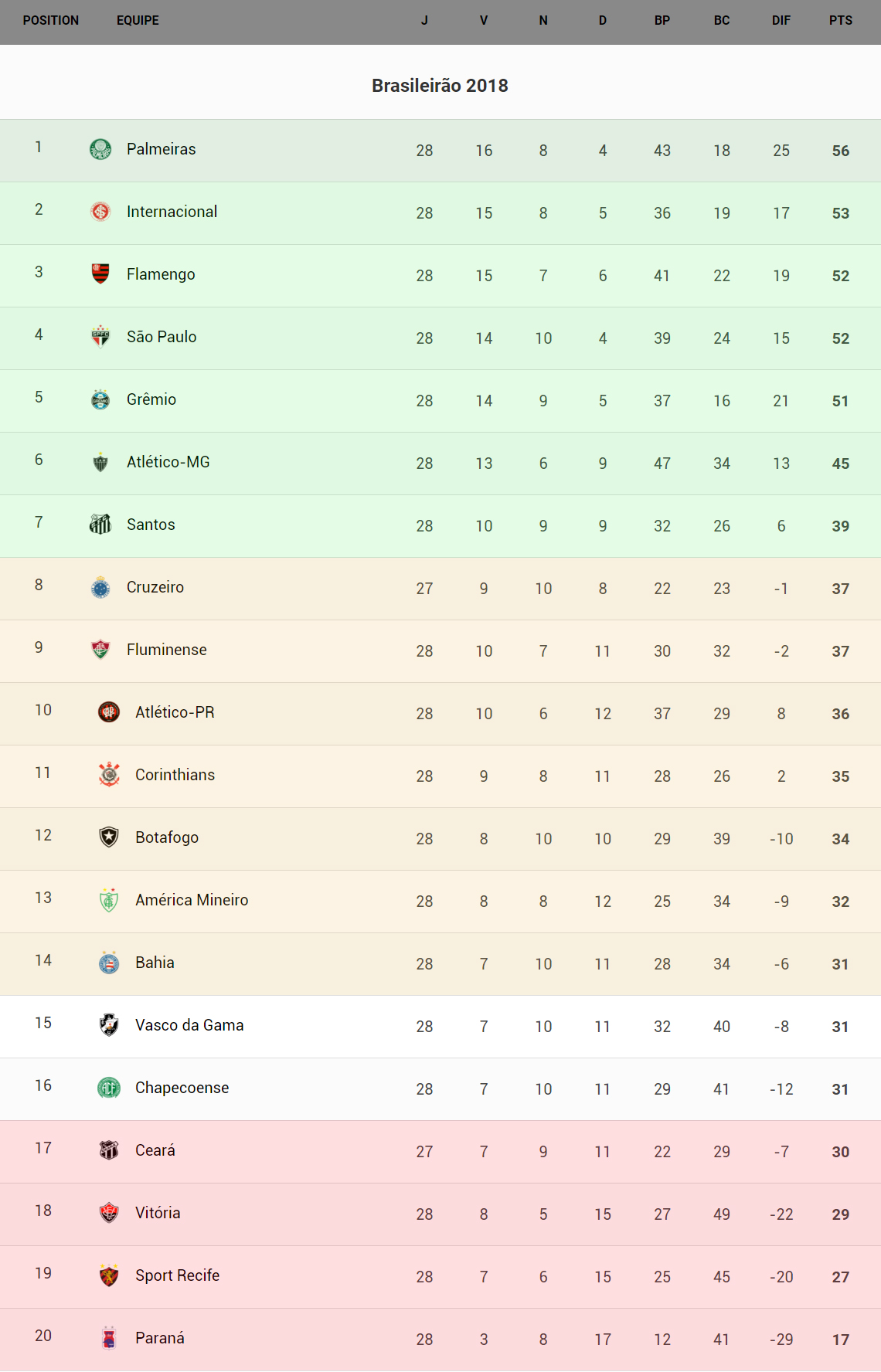Click the Brasileirão 2018 title
The height and width of the screenshot is (1372, 881).
(x=440, y=86)
